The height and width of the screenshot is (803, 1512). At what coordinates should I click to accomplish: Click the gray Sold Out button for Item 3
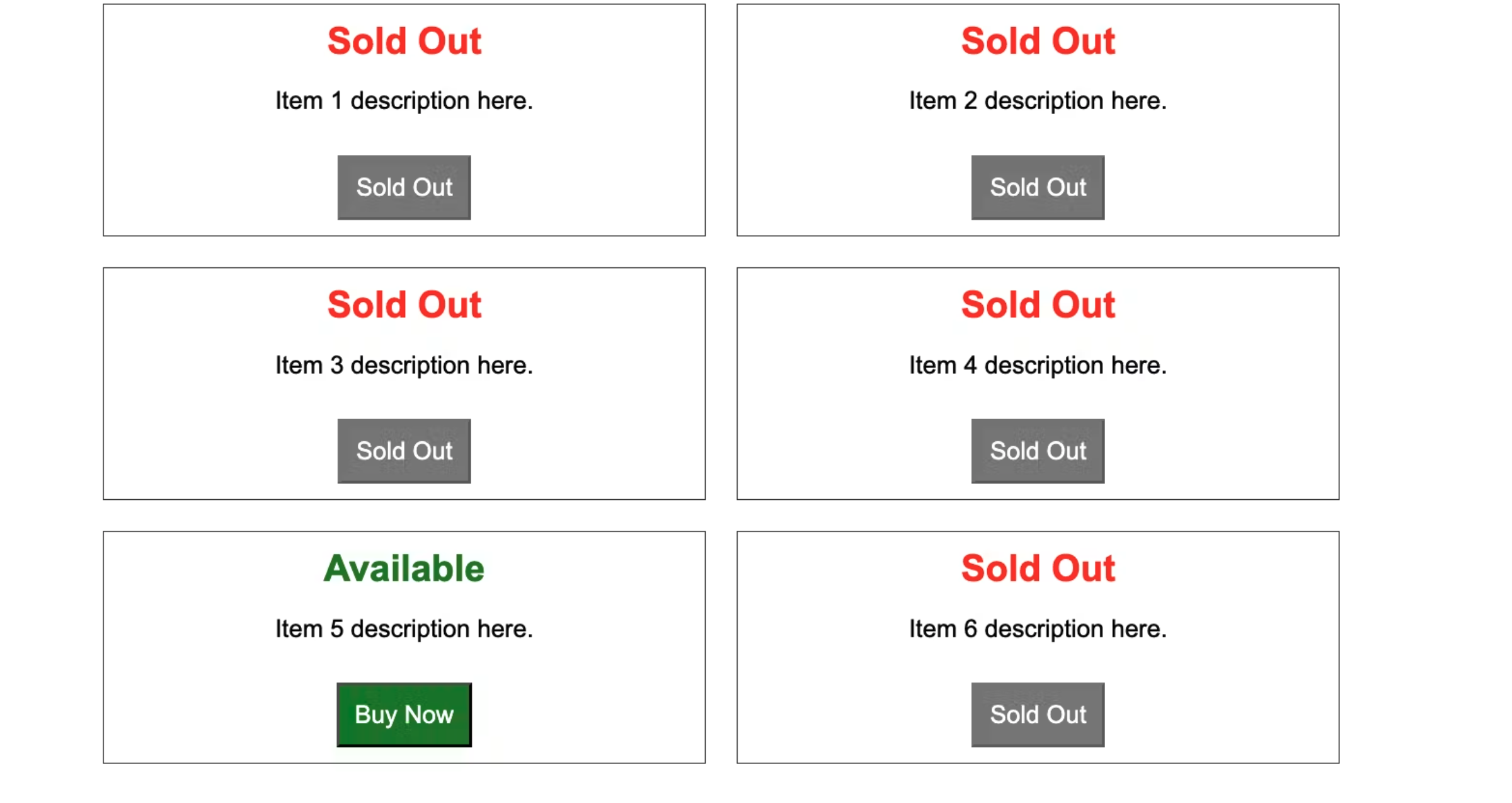point(404,451)
